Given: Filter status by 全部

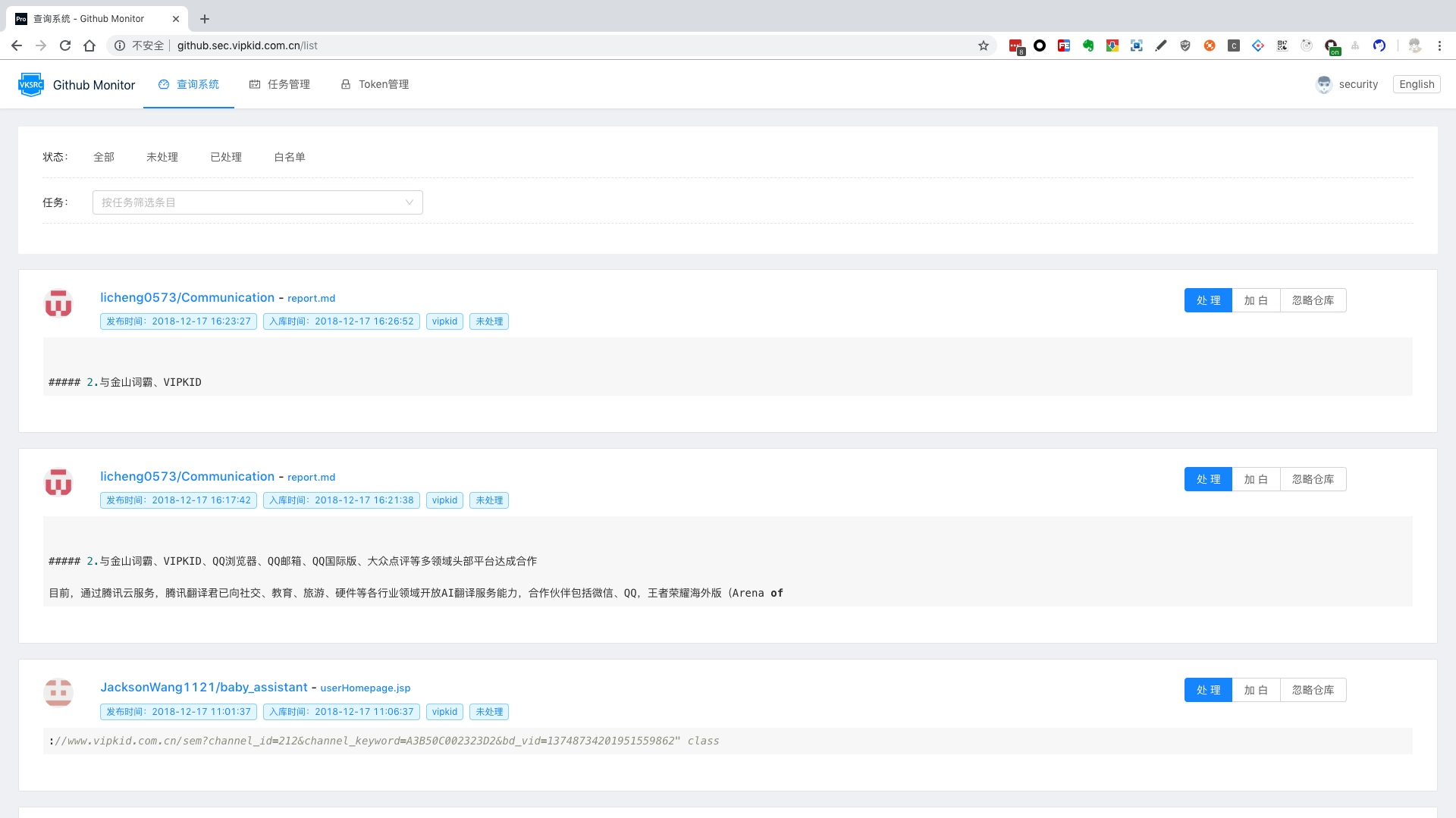Looking at the screenshot, I should (x=104, y=157).
